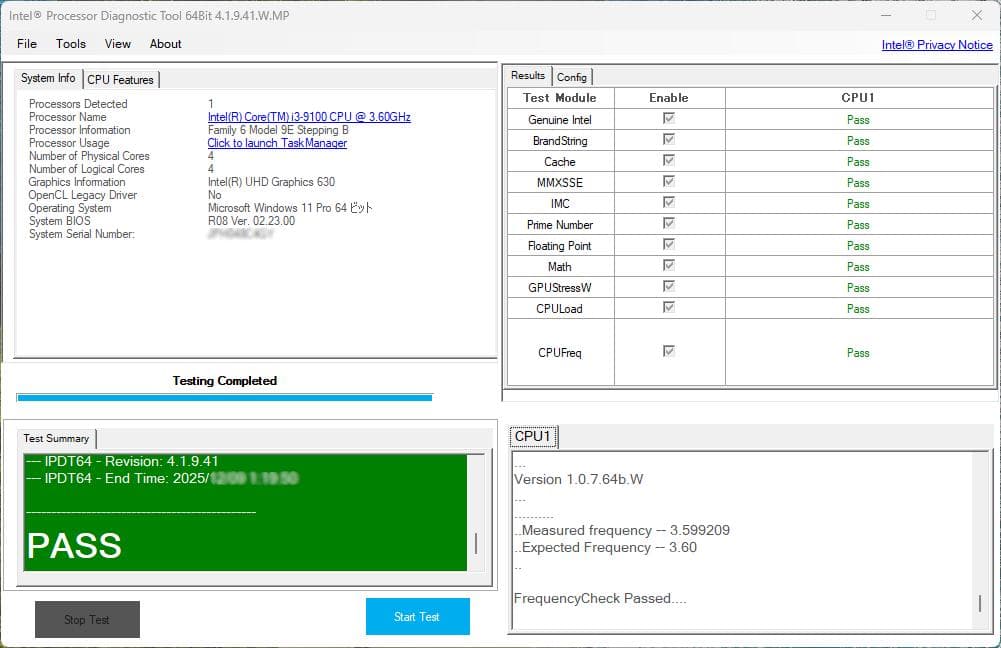The width and height of the screenshot is (1001, 648).
Task: Uncheck the GPUStressW test
Action: click(x=668, y=287)
